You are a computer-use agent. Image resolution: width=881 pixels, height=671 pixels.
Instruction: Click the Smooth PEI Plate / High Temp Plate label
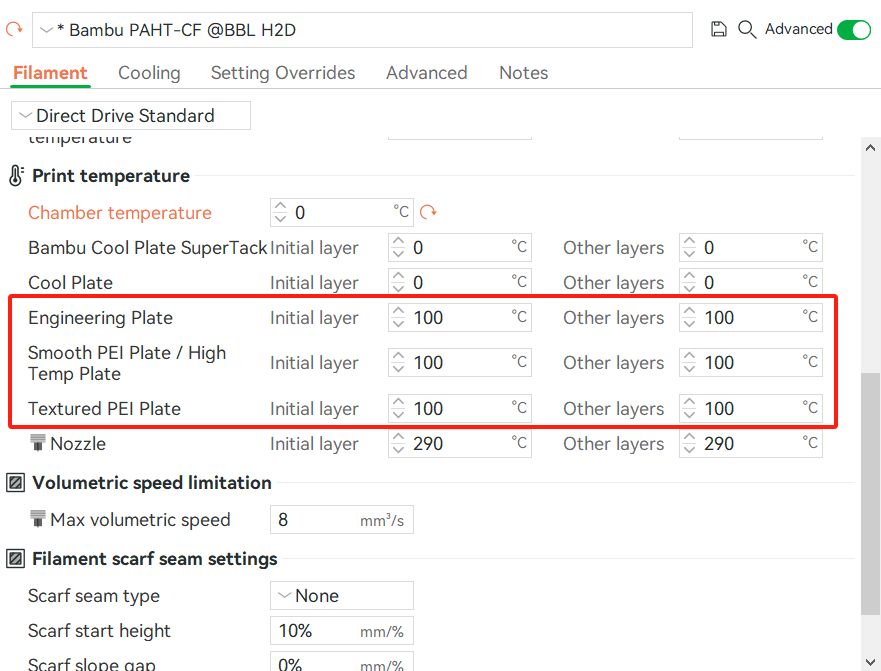tap(127, 363)
